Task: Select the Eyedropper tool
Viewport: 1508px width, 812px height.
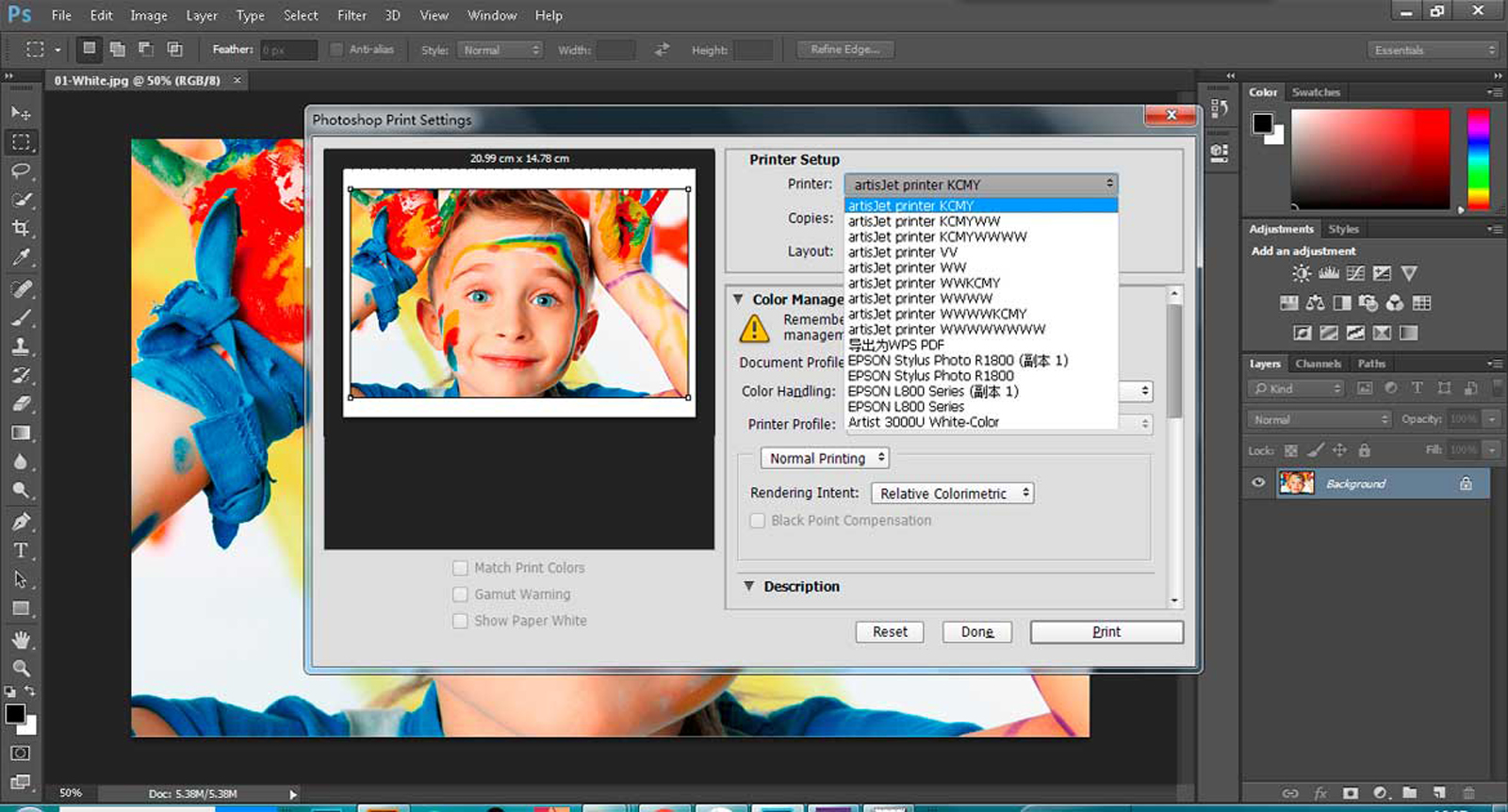Action: coord(21,257)
